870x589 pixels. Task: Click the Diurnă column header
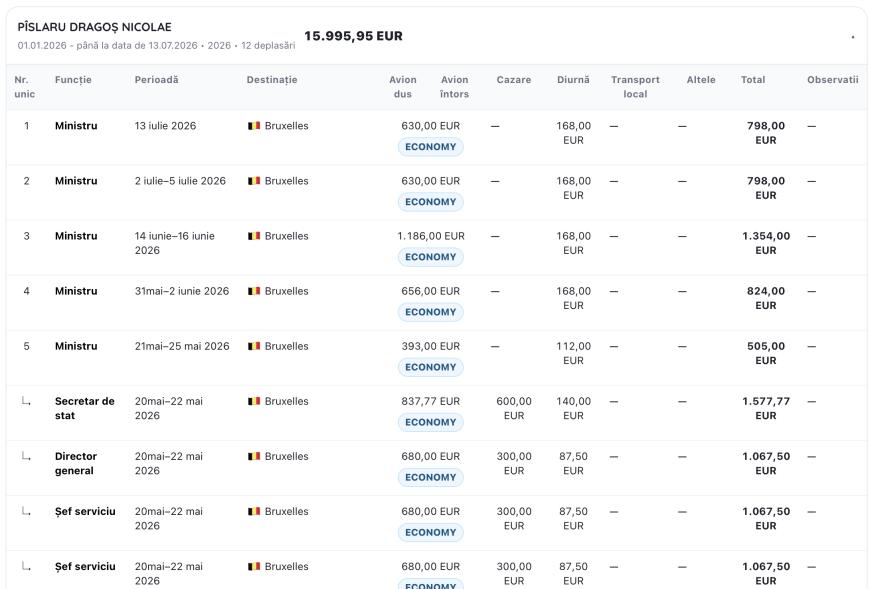[x=573, y=80]
